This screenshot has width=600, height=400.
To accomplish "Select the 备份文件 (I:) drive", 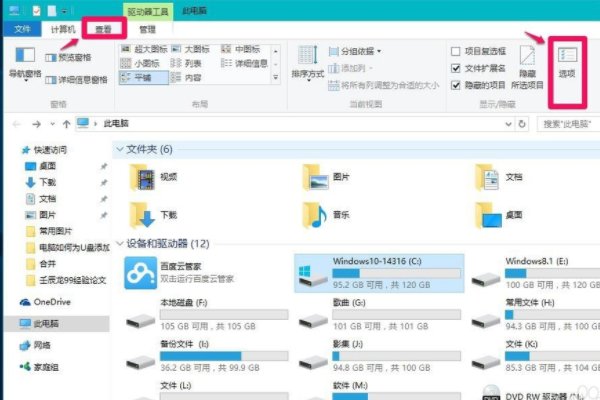I will pos(207,356).
